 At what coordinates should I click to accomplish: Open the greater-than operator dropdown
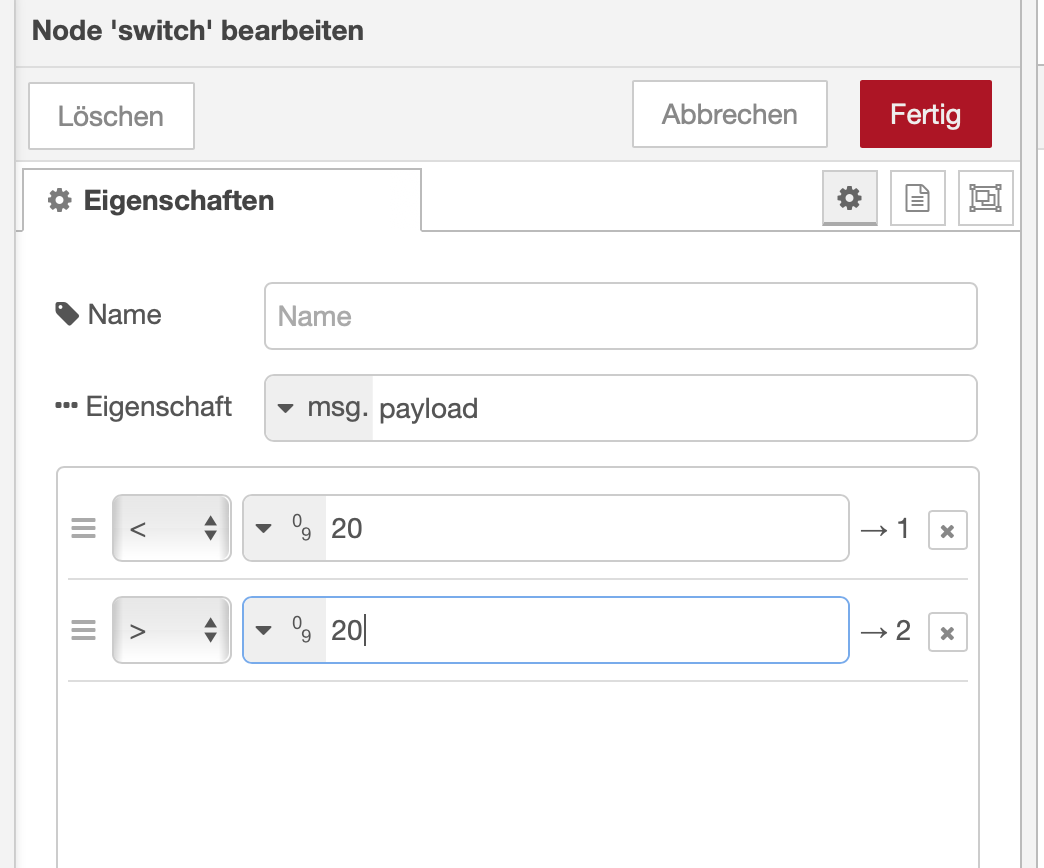[172, 630]
